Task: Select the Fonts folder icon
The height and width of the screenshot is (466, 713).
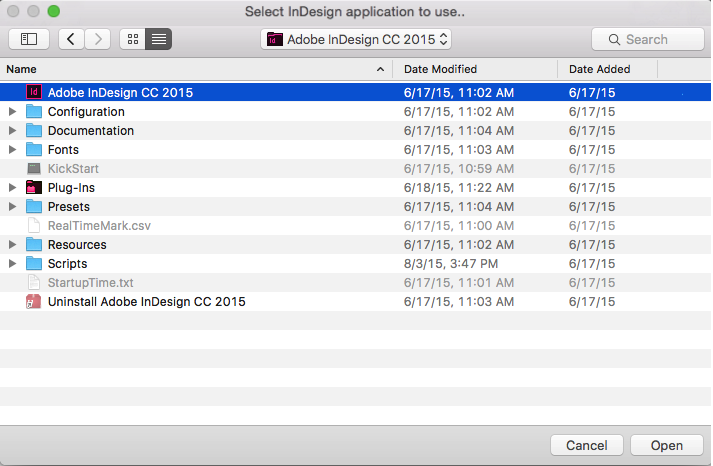Action: pos(34,149)
